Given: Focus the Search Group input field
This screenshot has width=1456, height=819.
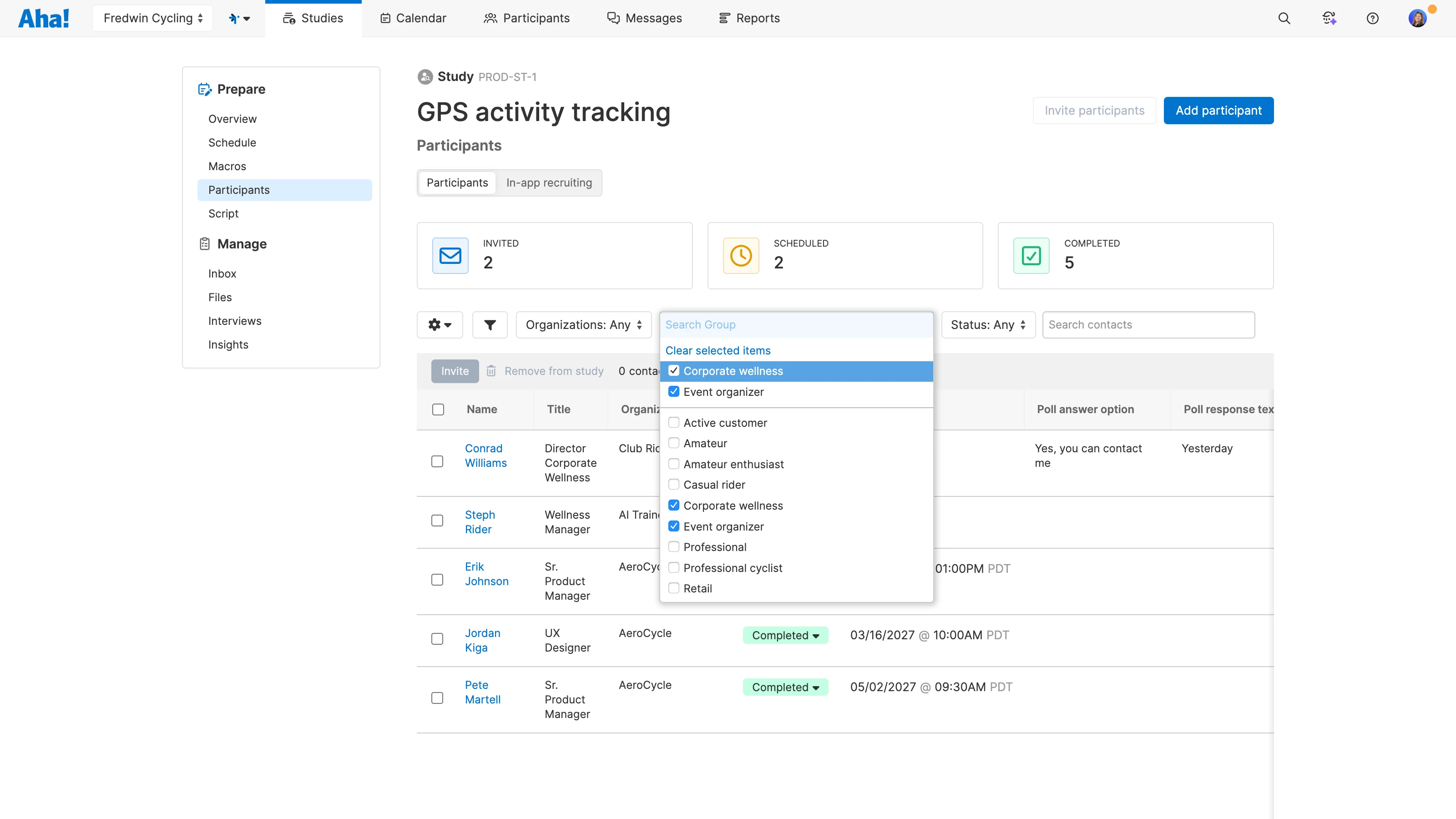Looking at the screenshot, I should (796, 324).
